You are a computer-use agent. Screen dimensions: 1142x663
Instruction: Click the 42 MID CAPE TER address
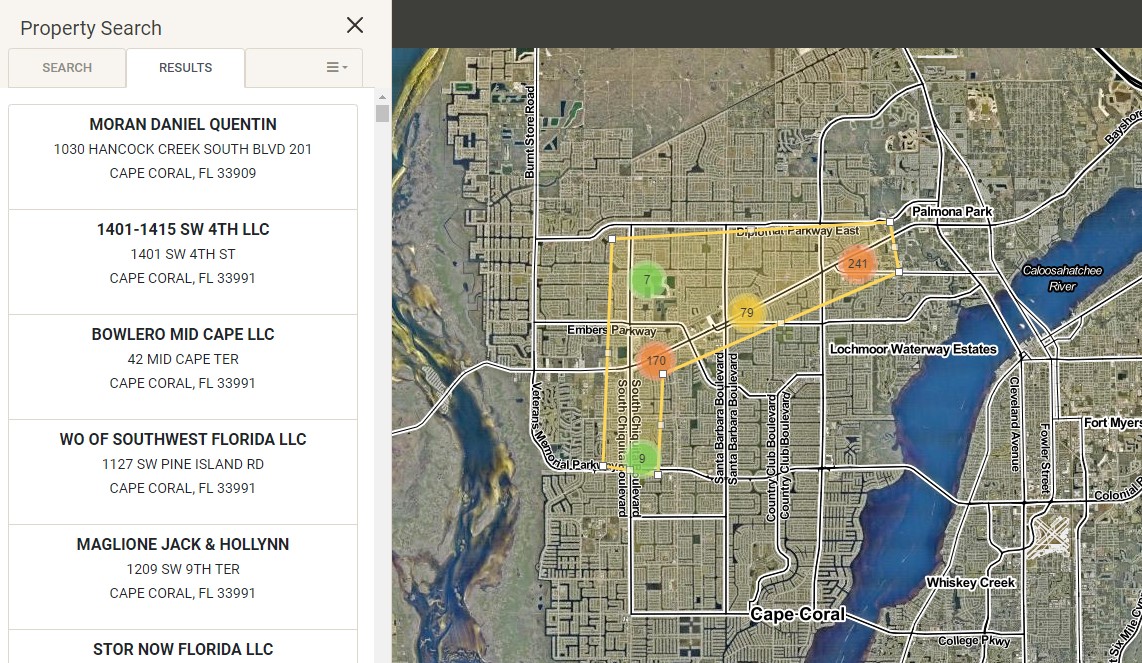coord(183,359)
